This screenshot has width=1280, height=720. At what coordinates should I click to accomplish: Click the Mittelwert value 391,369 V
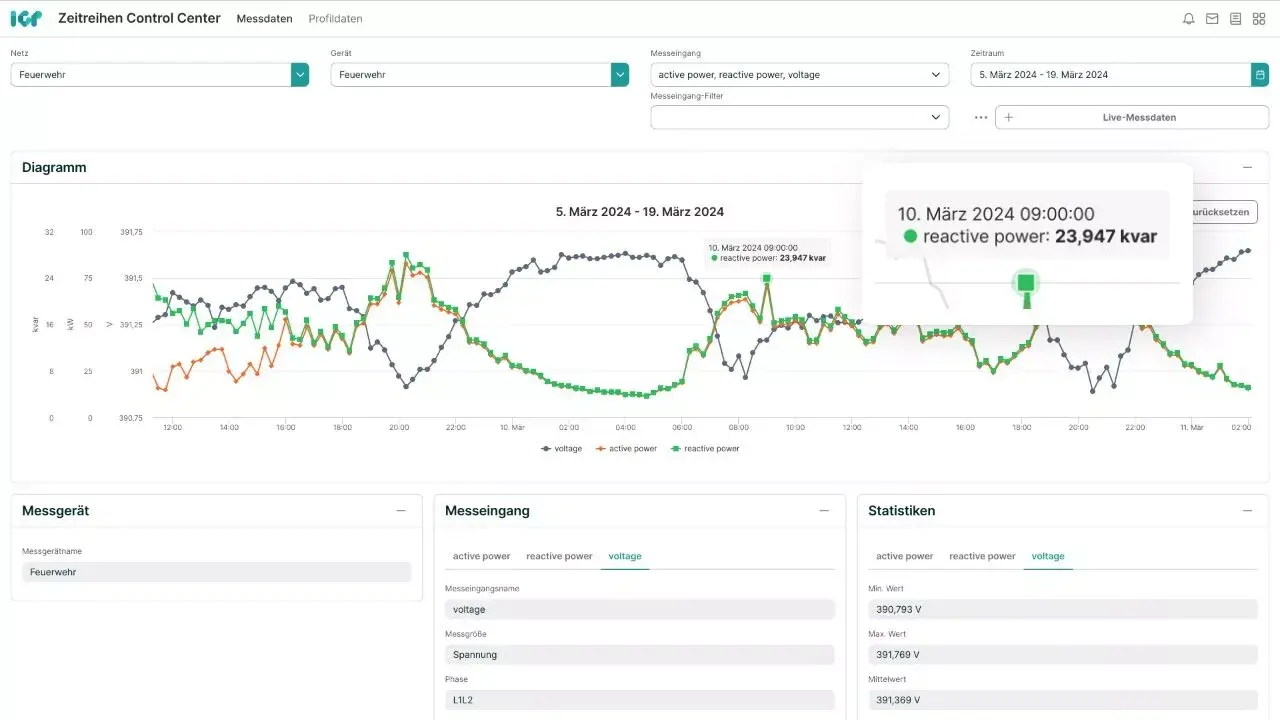1063,700
